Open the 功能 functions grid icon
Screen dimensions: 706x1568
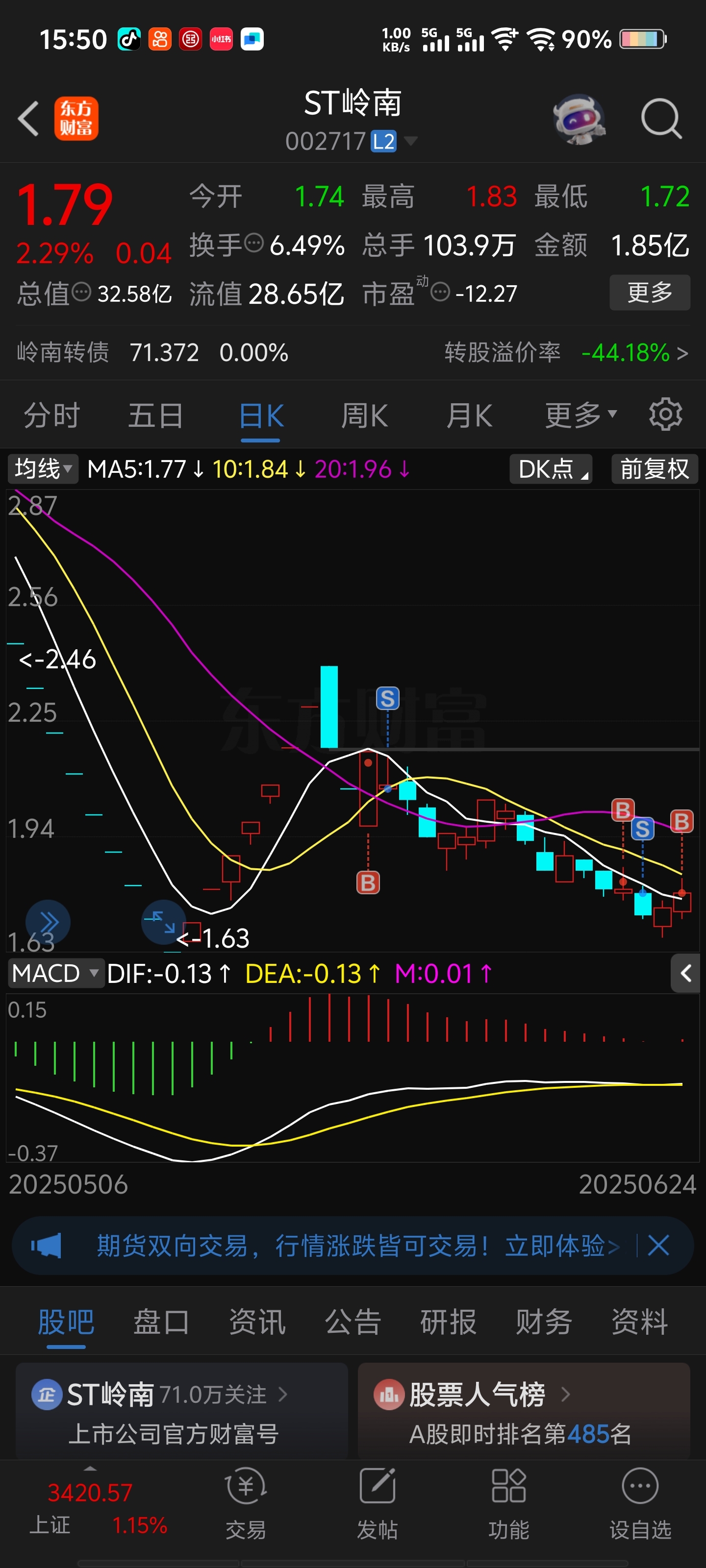point(508,1502)
